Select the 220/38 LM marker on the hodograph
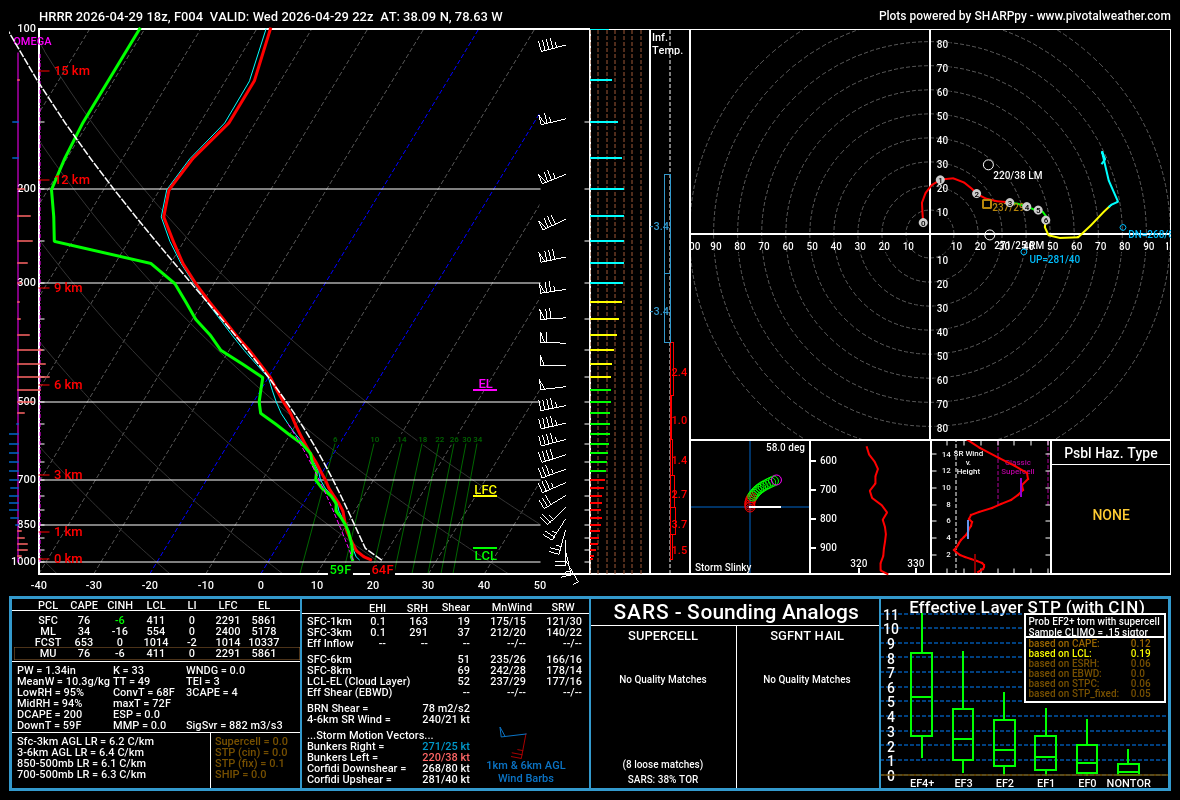This screenshot has width=1180, height=800. pyautogui.click(x=990, y=162)
